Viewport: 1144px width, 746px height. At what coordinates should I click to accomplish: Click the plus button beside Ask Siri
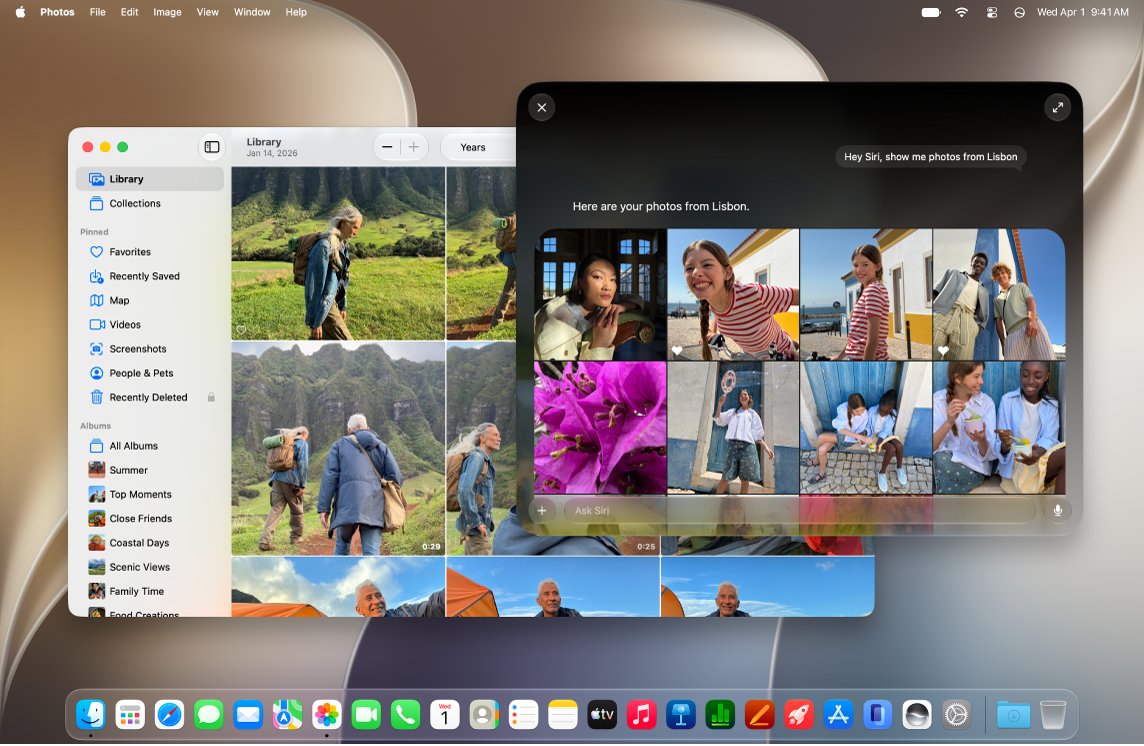(541, 511)
